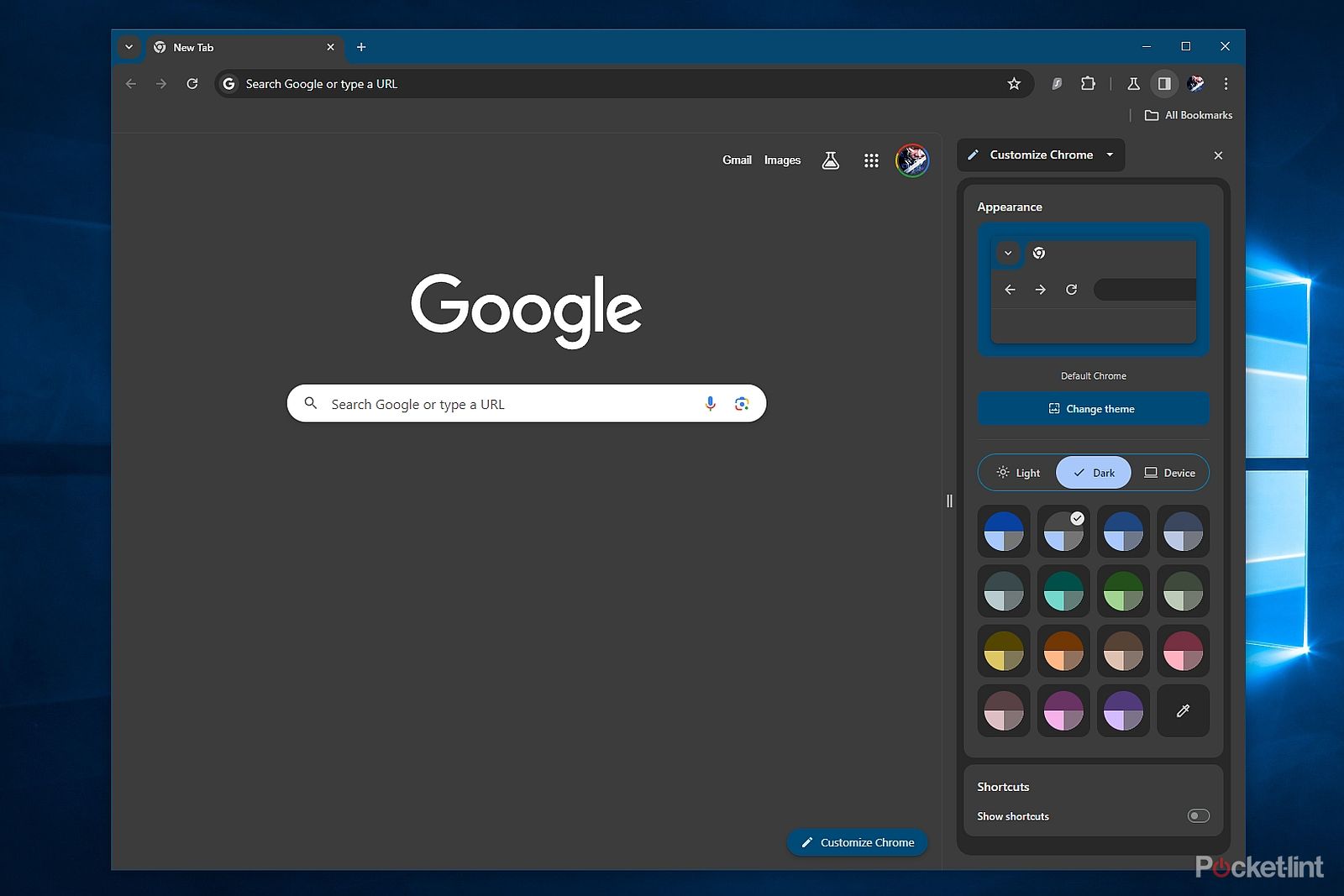Open Chrome Labs flask icon in toolbar
This screenshot has width=1344, height=896.
coord(1133,84)
